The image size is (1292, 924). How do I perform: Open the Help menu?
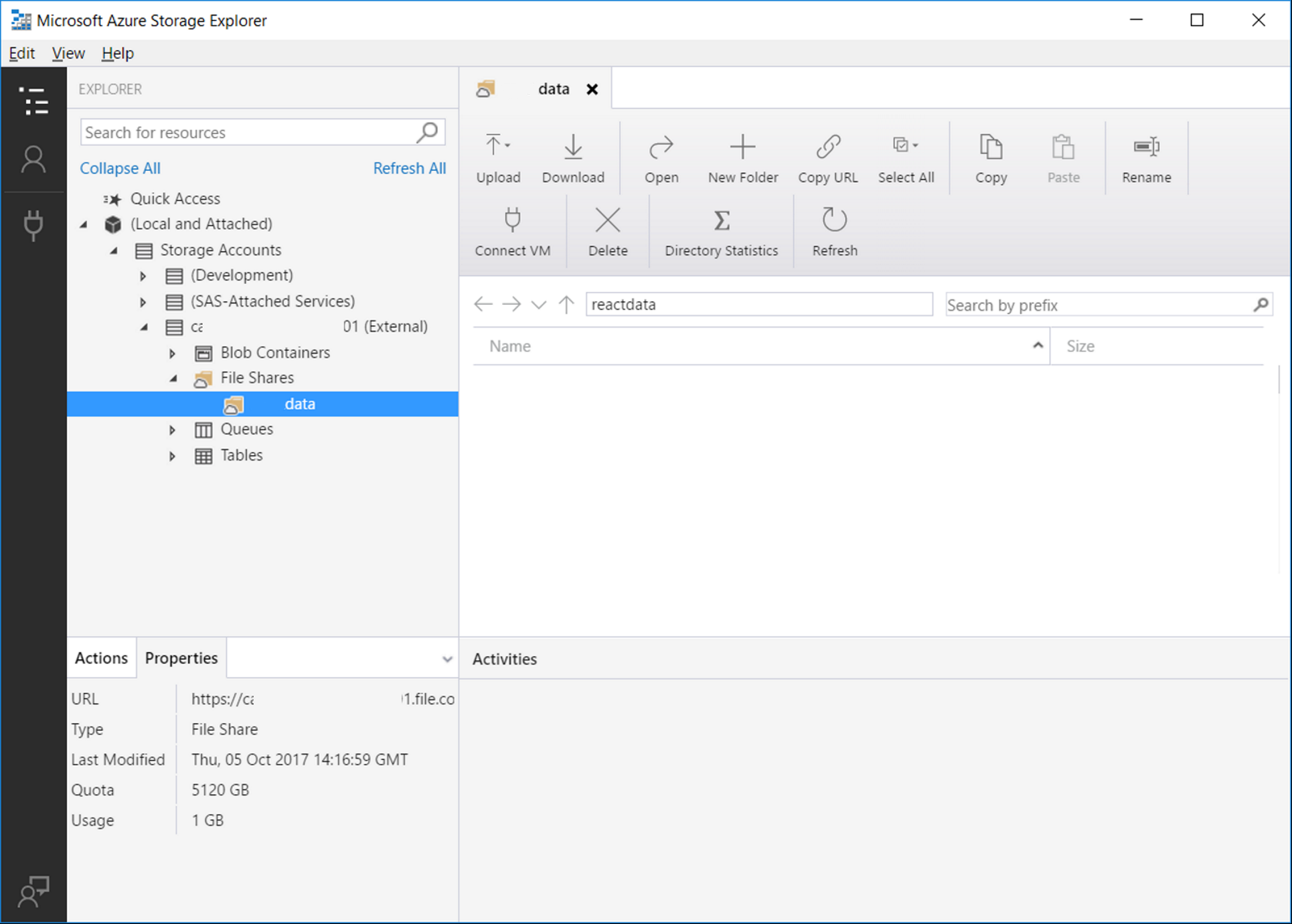pyautogui.click(x=117, y=53)
